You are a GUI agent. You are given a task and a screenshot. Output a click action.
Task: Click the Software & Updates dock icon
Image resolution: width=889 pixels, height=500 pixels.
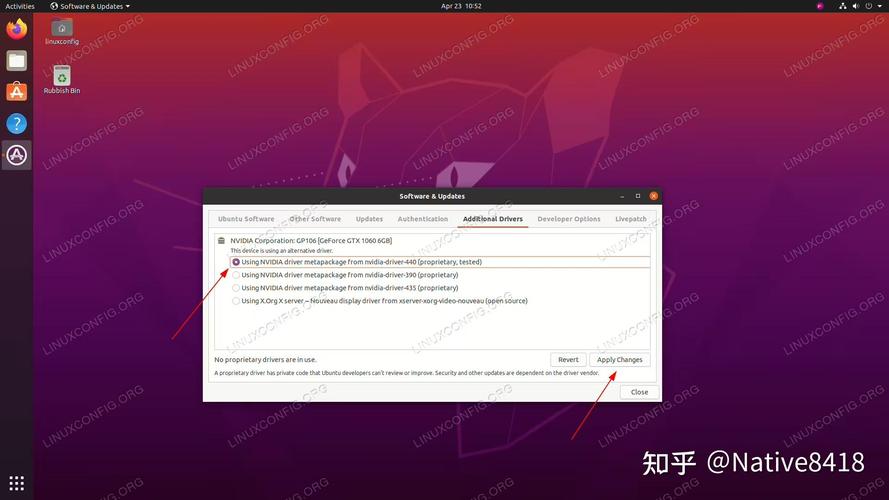coord(16,155)
